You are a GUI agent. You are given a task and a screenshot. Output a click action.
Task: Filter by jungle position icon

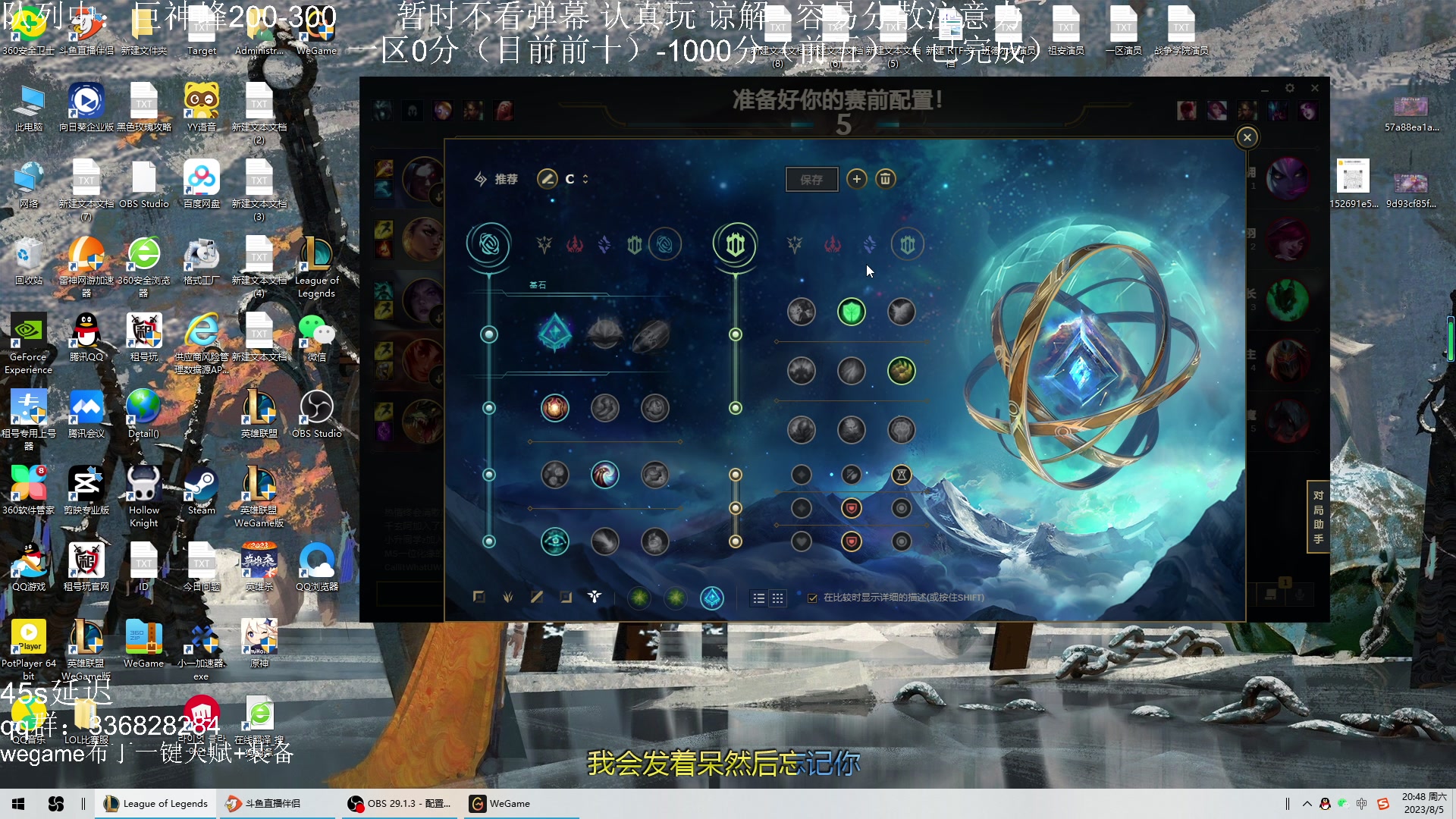click(507, 597)
